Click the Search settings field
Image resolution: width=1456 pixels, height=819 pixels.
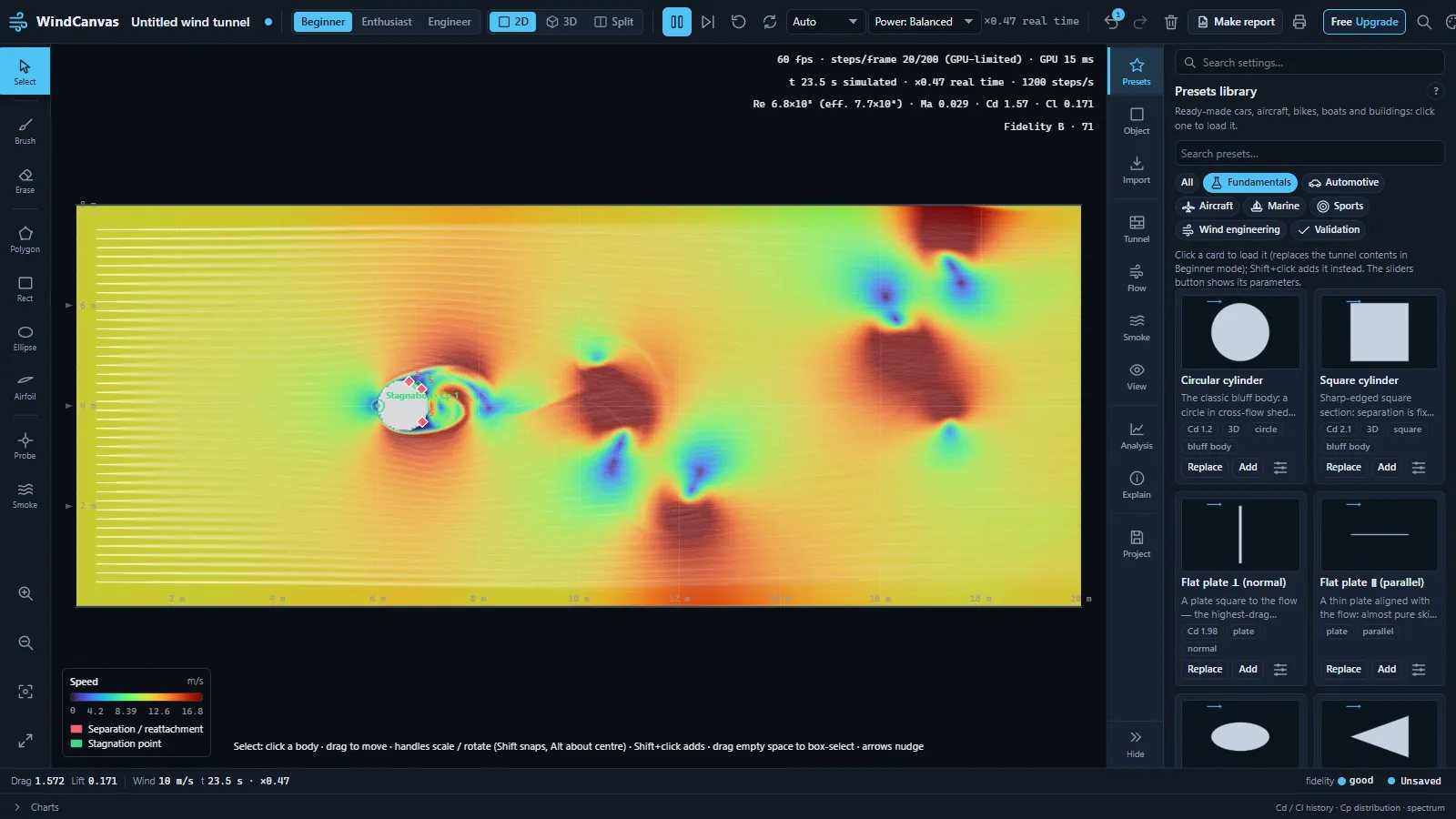pos(1309,63)
